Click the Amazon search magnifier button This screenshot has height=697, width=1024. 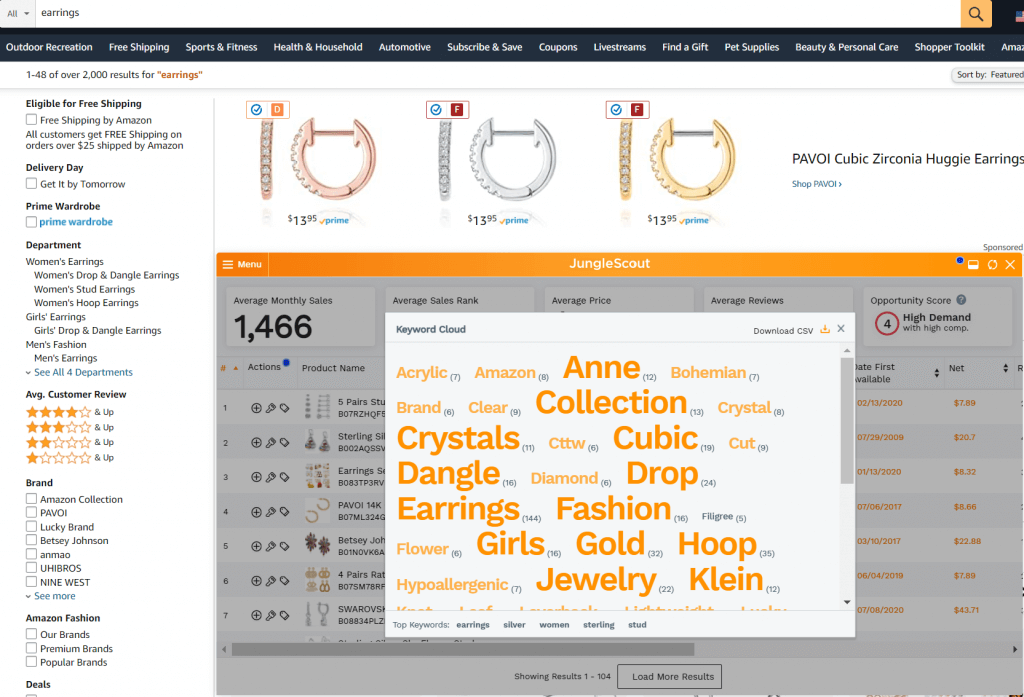point(975,14)
